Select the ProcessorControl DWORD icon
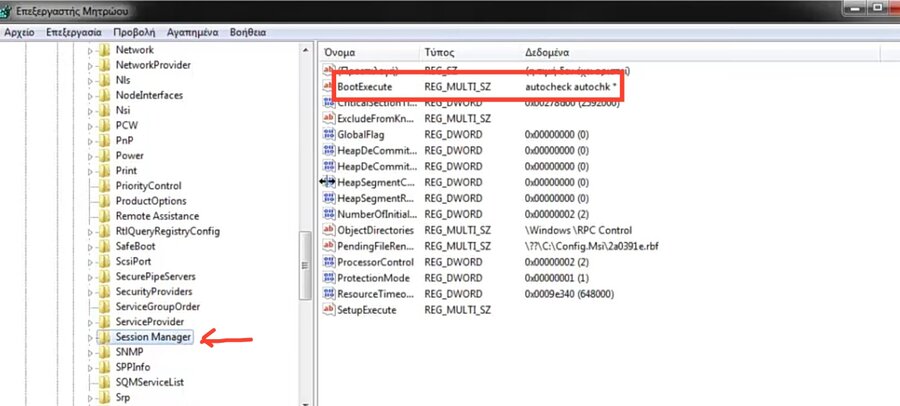This screenshot has height=406, width=900. 329,262
